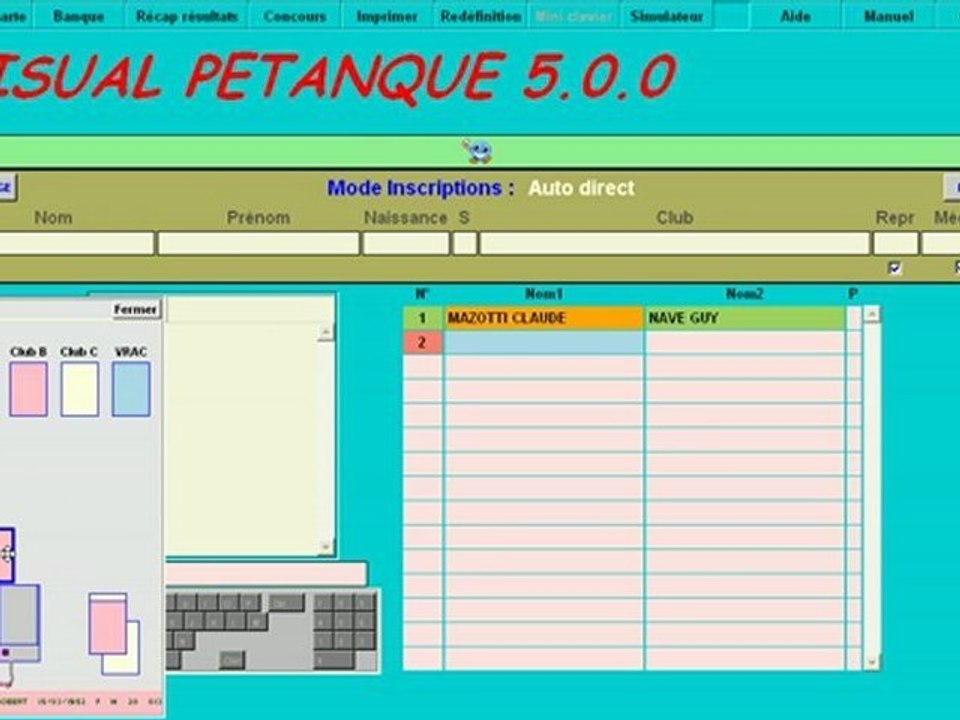Click the blue Nom1 cell of row 2

[x=544, y=342]
